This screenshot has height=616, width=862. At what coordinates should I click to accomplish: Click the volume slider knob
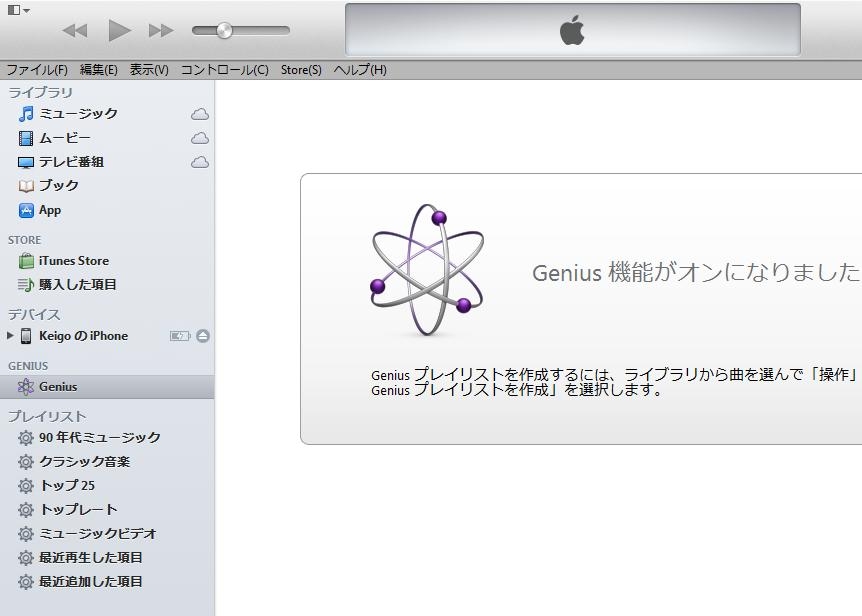pos(224,30)
